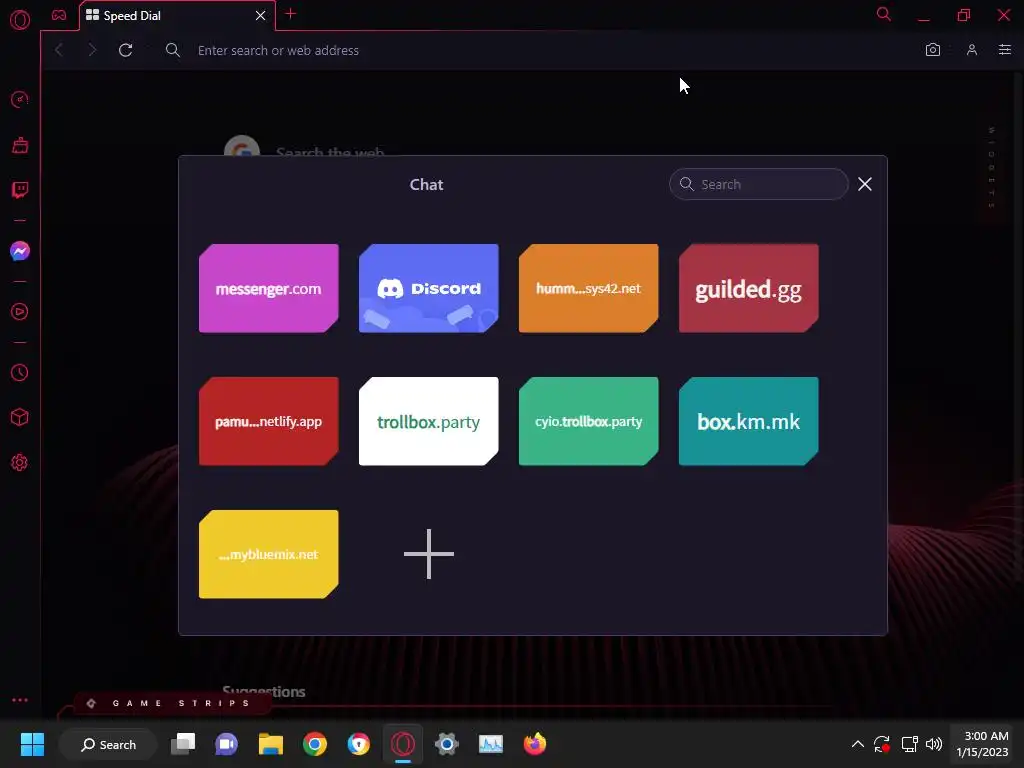Image resolution: width=1024 pixels, height=768 pixels.
Task: Launch Google Chrome from the taskbar
Action: 315,744
